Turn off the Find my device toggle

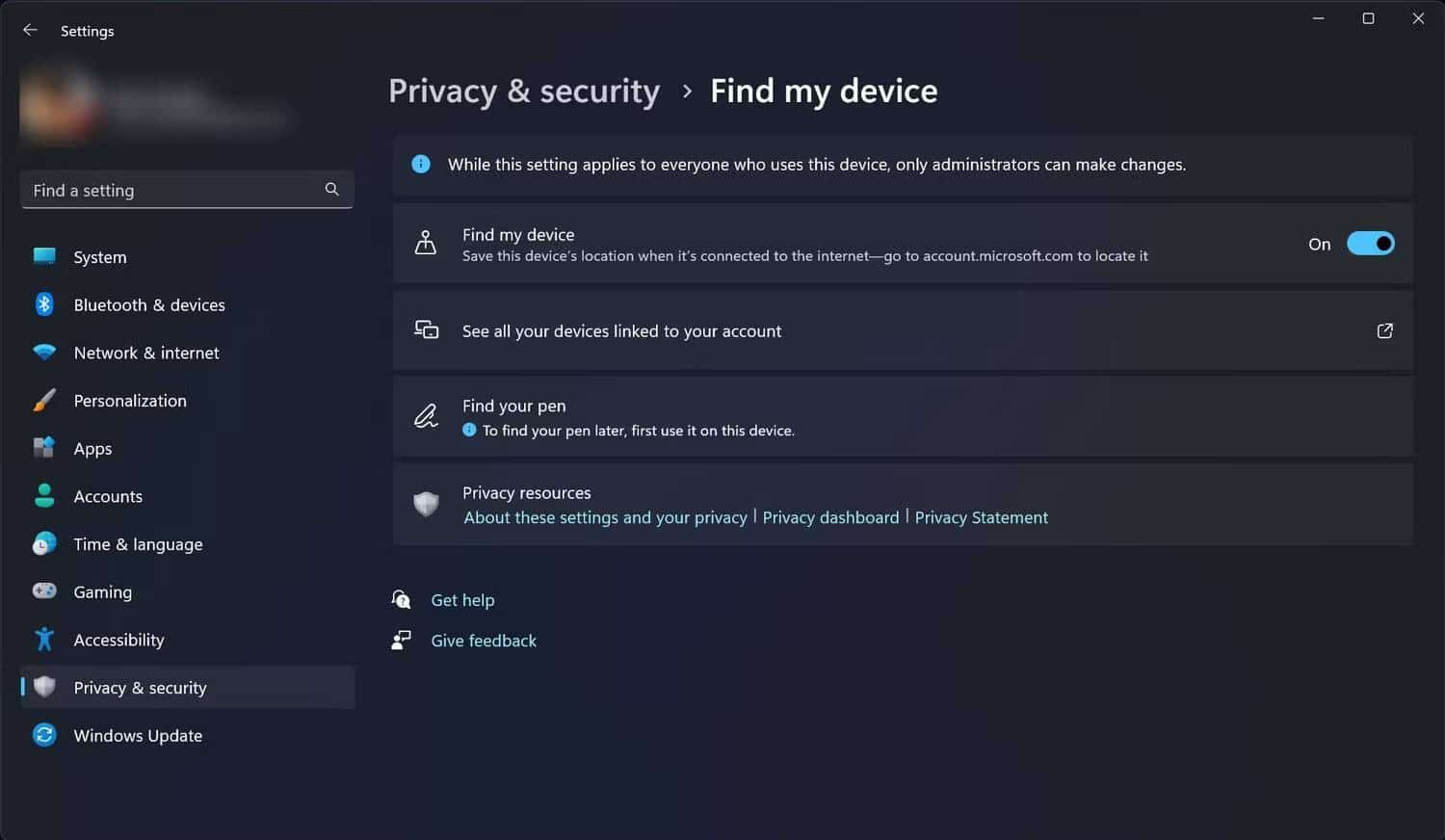click(1371, 243)
